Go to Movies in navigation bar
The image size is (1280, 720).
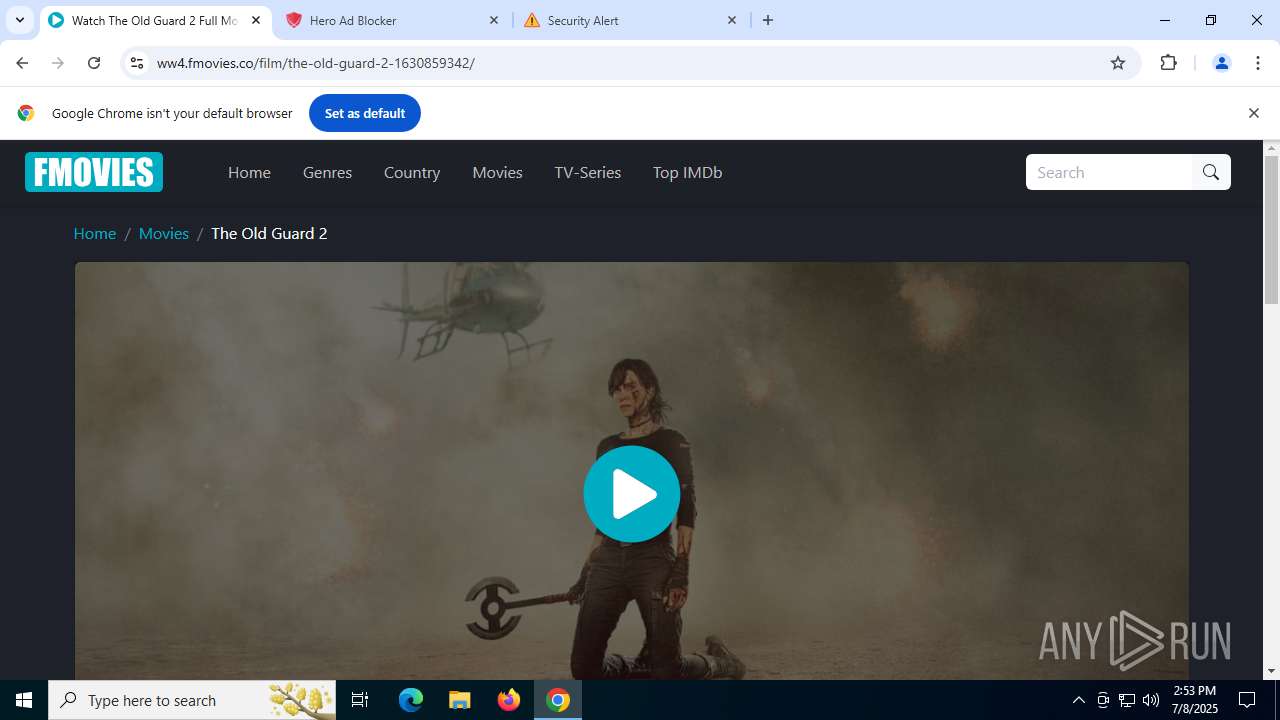point(497,172)
